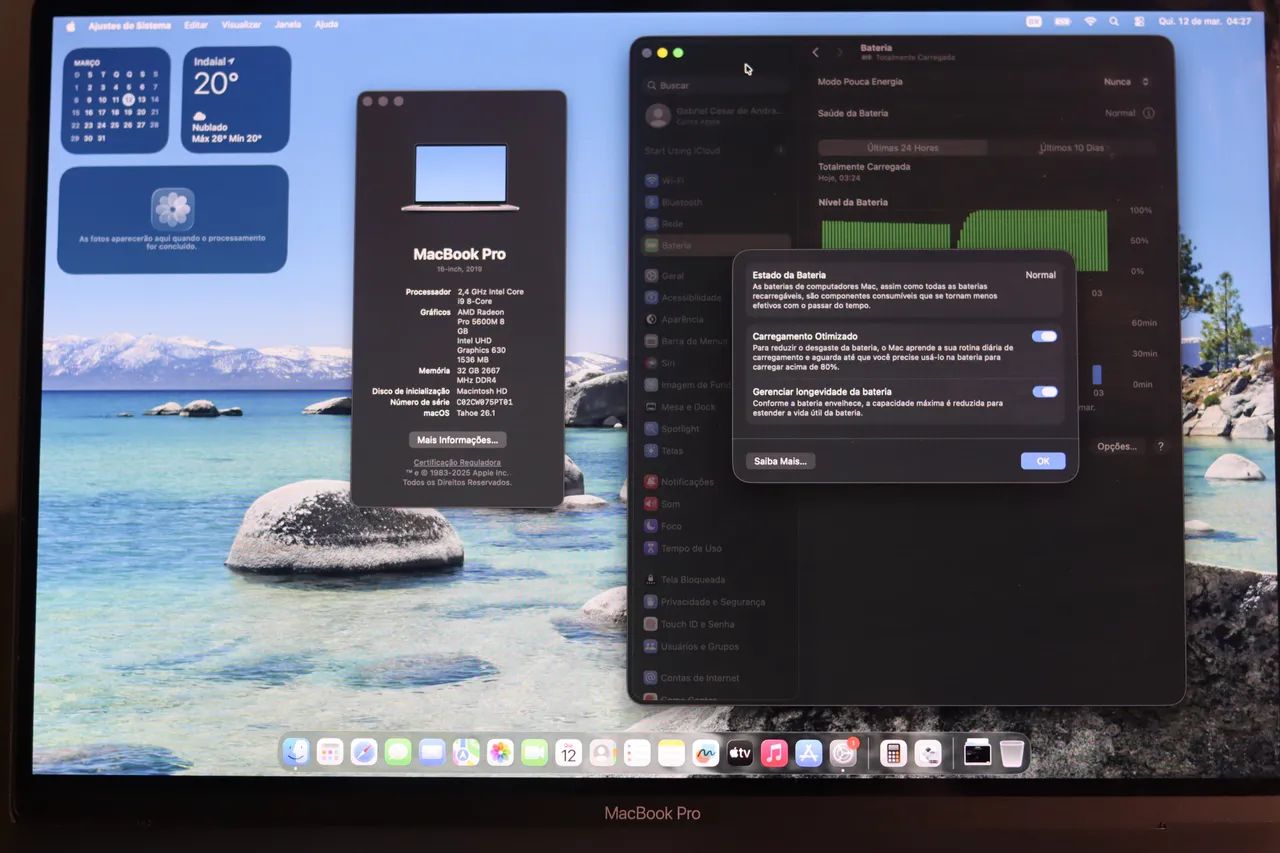The width and height of the screenshot is (1280, 853).
Task: Open Calculator from the Dock
Action: 893,752
